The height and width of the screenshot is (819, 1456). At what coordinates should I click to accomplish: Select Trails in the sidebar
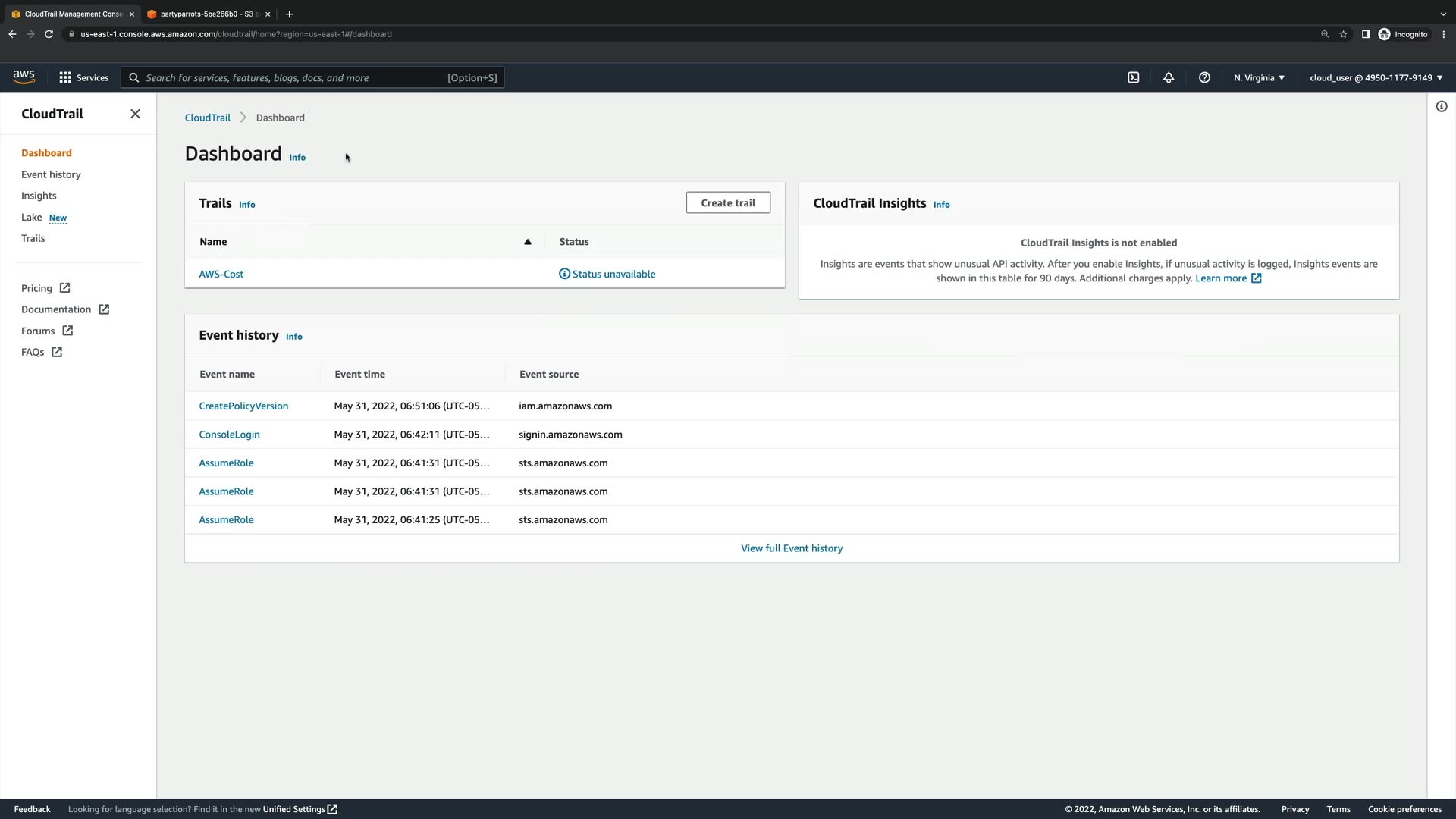[x=33, y=238]
